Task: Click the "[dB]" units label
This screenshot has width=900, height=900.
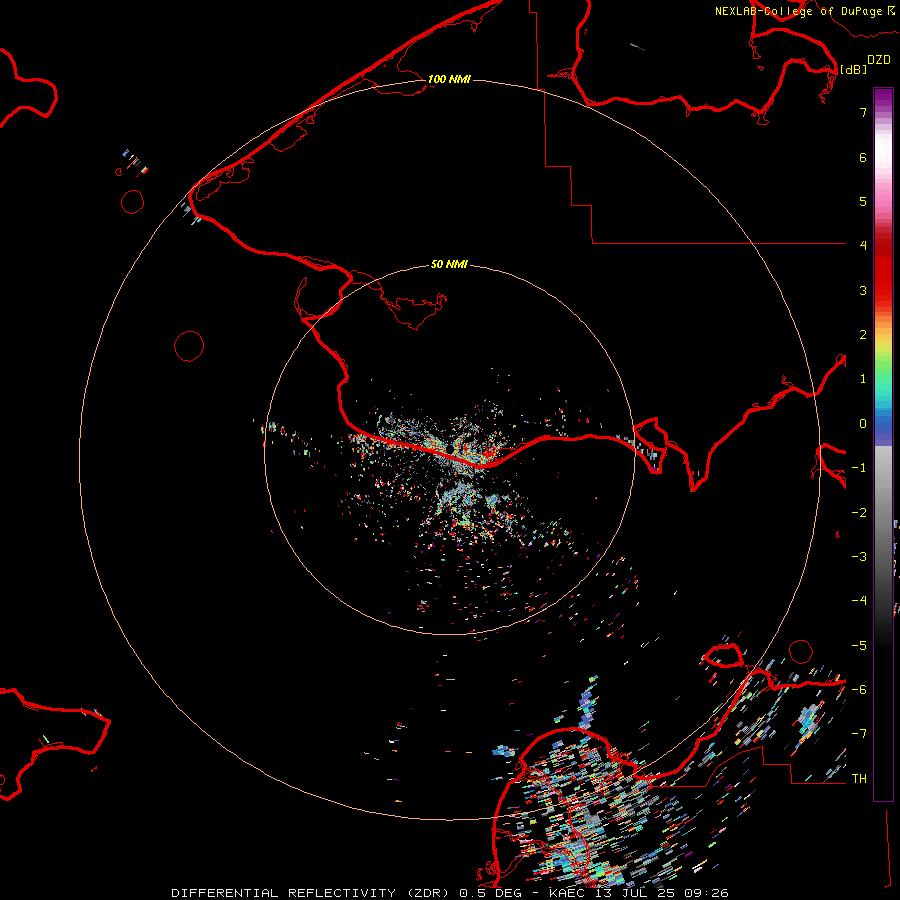Action: pyautogui.click(x=854, y=69)
